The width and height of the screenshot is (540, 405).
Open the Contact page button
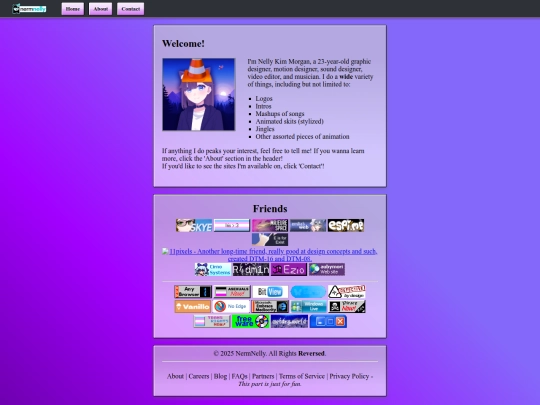[131, 9]
